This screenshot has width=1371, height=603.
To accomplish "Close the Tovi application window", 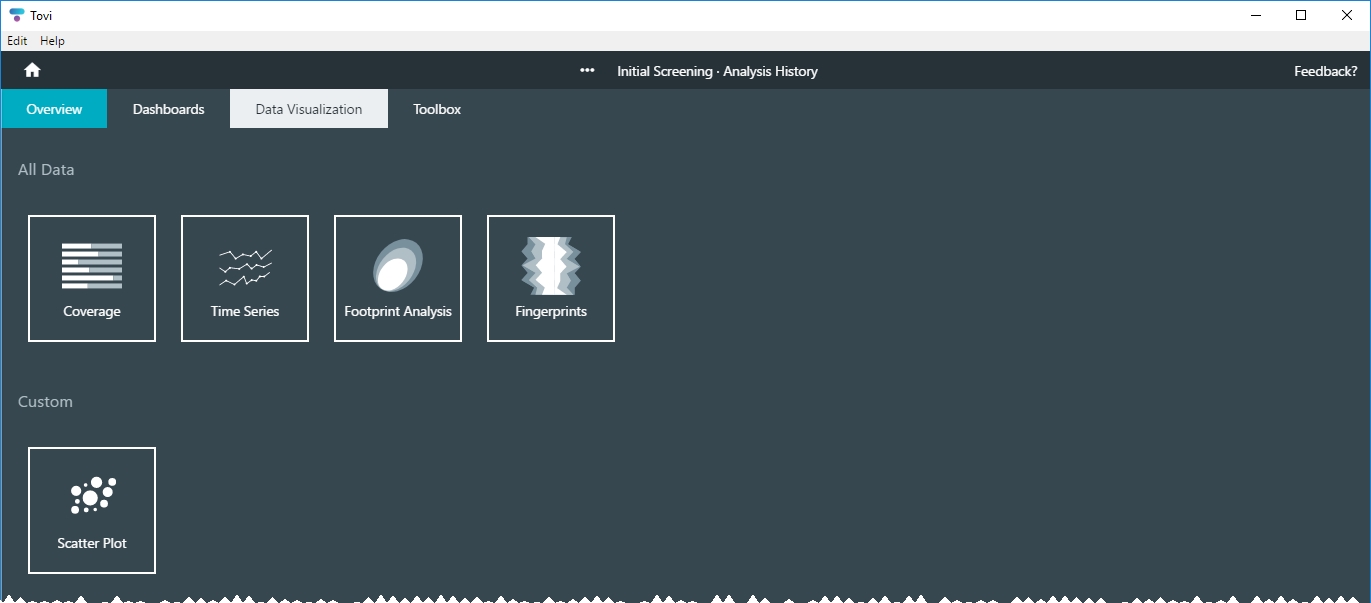I will tap(1347, 15).
